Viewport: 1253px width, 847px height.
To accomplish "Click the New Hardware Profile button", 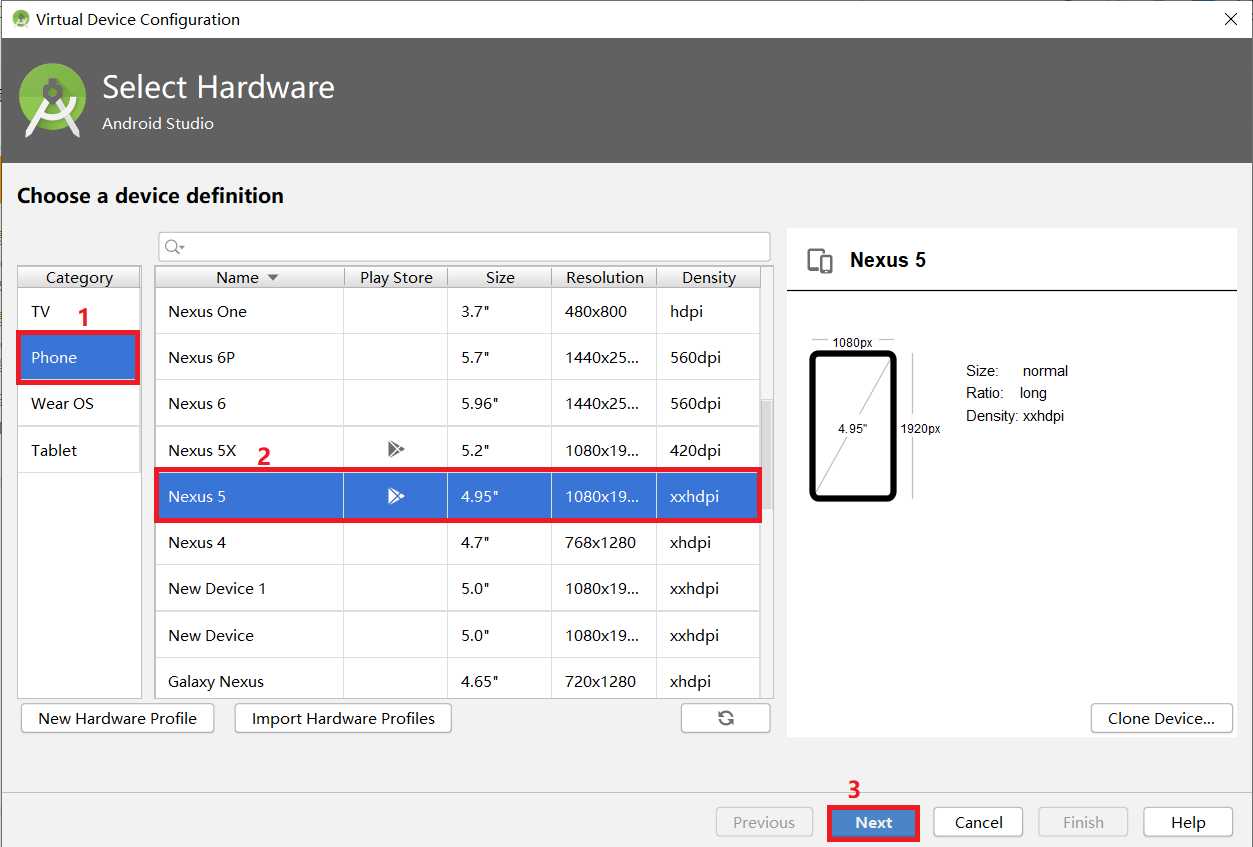I will [117, 718].
